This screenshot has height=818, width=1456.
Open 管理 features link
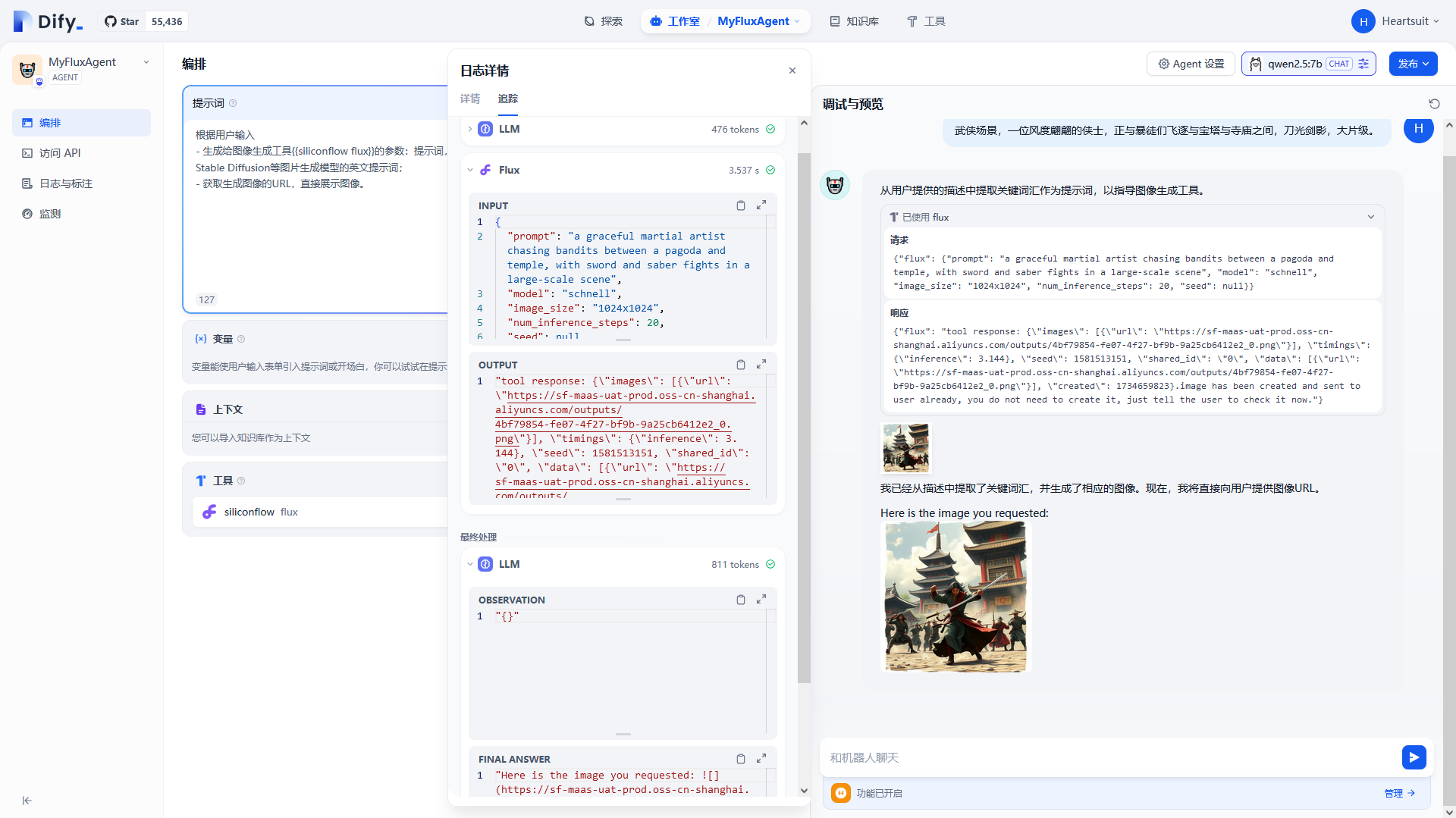click(1399, 793)
